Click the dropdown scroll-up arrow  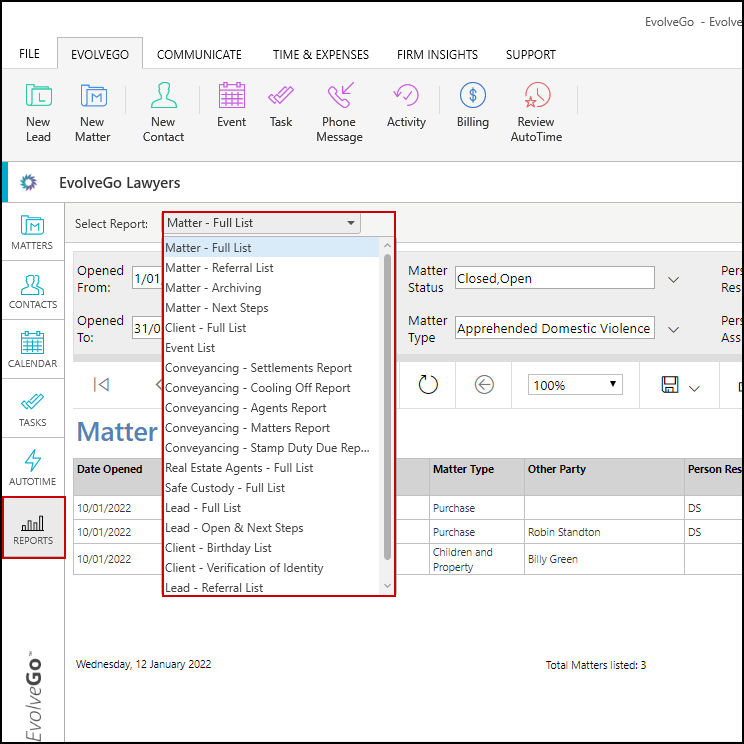tap(387, 245)
